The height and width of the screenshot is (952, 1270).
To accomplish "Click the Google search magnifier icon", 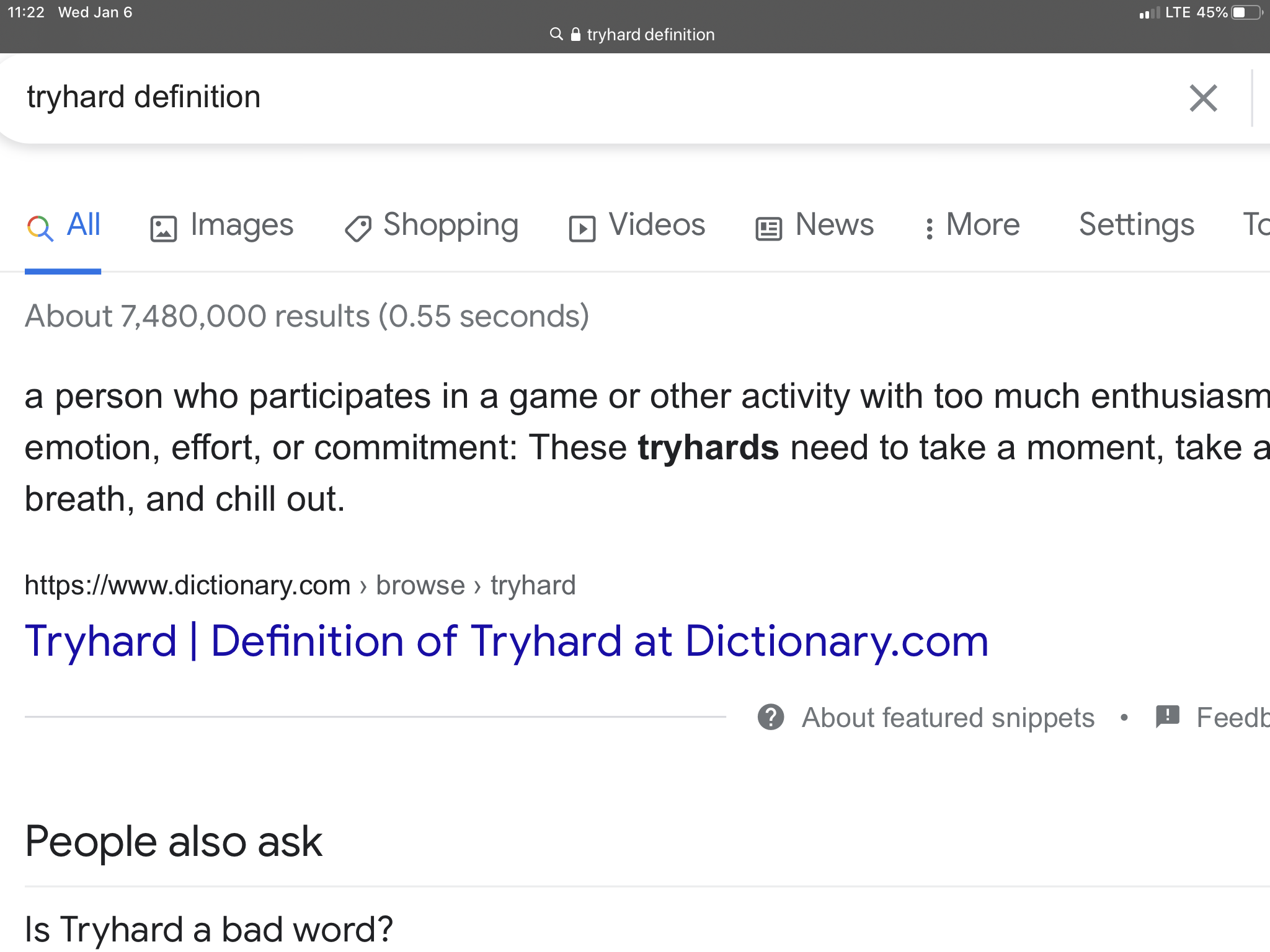I will pyautogui.click(x=40, y=227).
